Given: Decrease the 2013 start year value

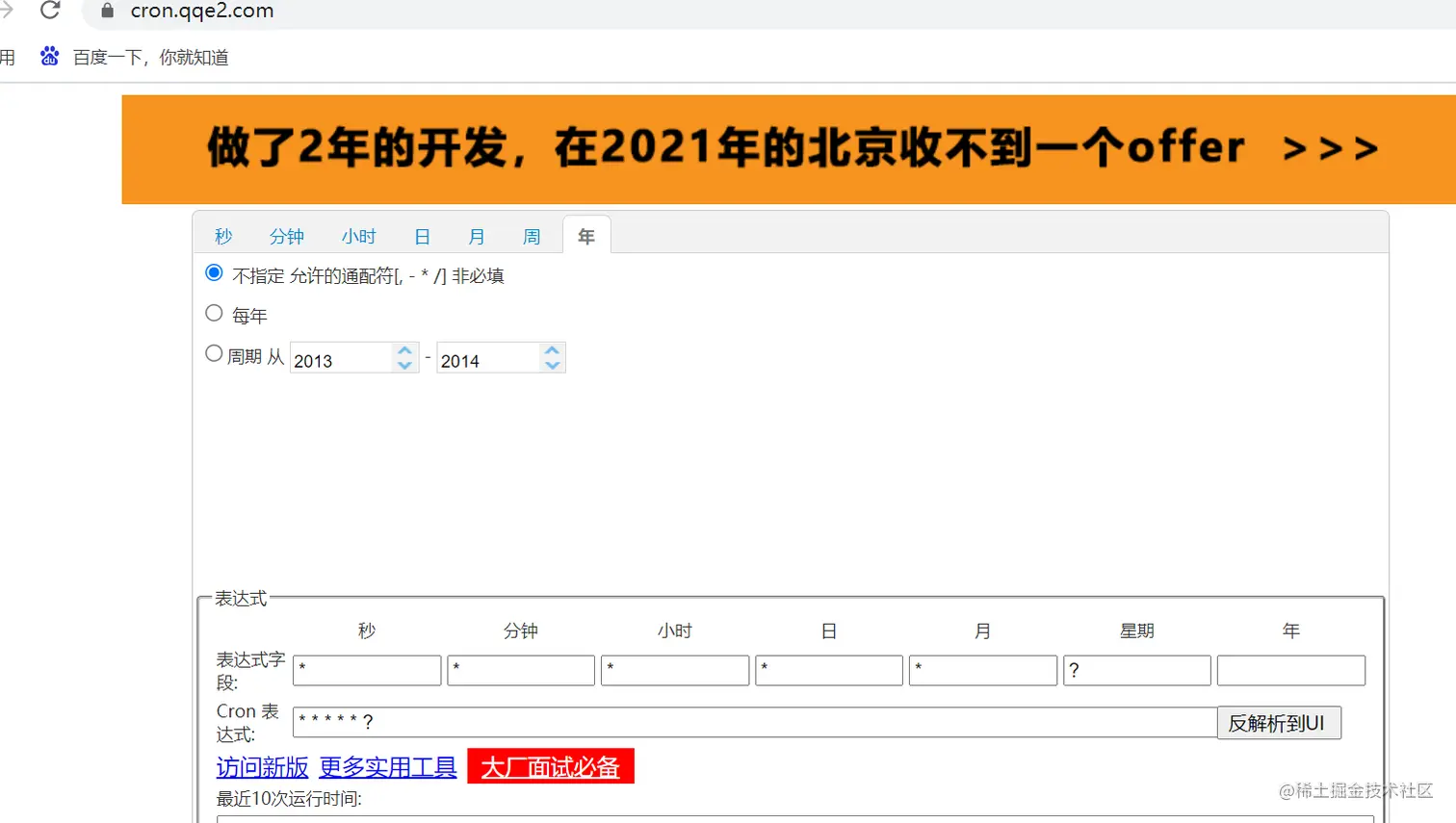Looking at the screenshot, I should (405, 366).
